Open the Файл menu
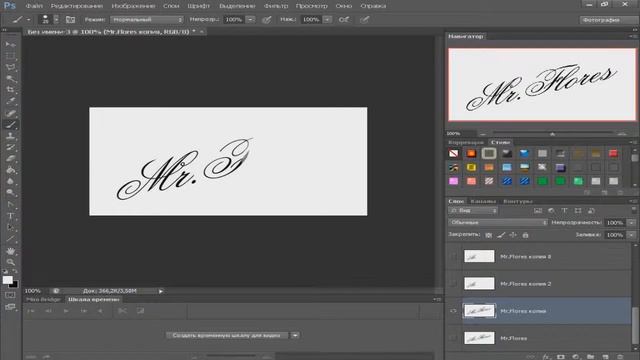The image size is (640, 360). coord(34,6)
